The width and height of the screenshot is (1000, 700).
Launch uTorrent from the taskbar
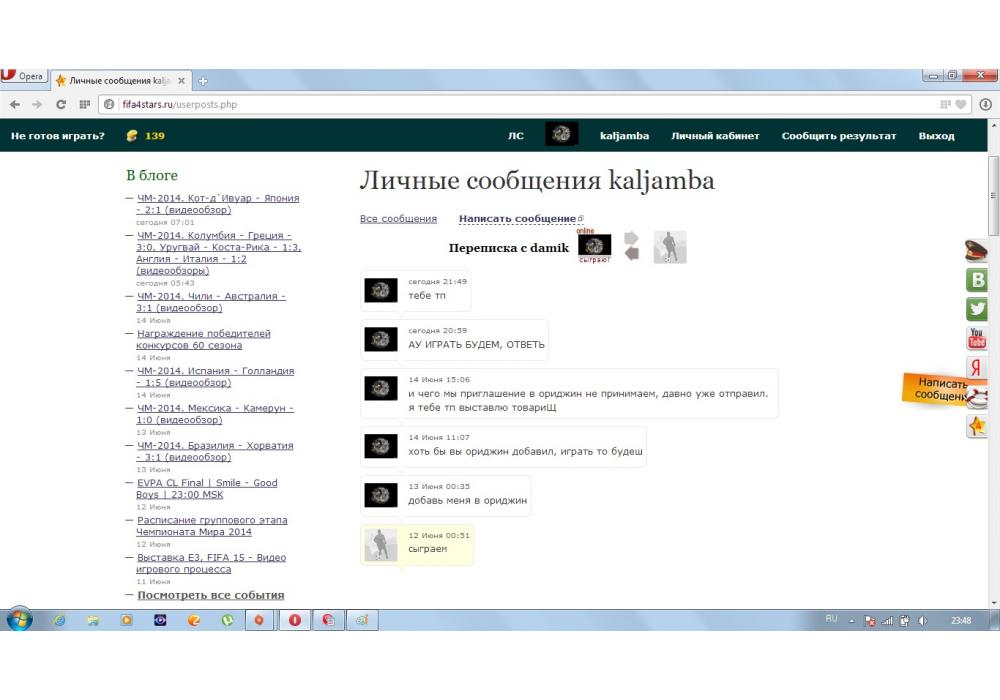coord(227,620)
